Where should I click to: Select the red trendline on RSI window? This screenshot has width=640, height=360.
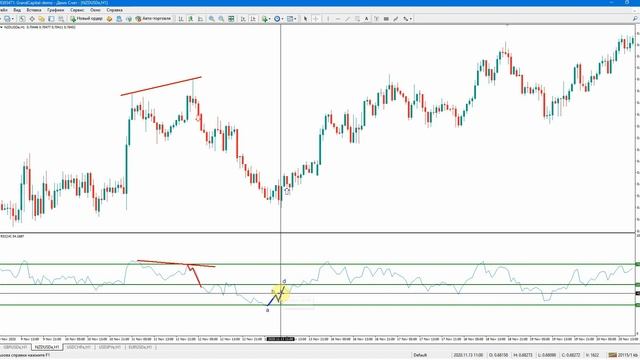(176, 264)
